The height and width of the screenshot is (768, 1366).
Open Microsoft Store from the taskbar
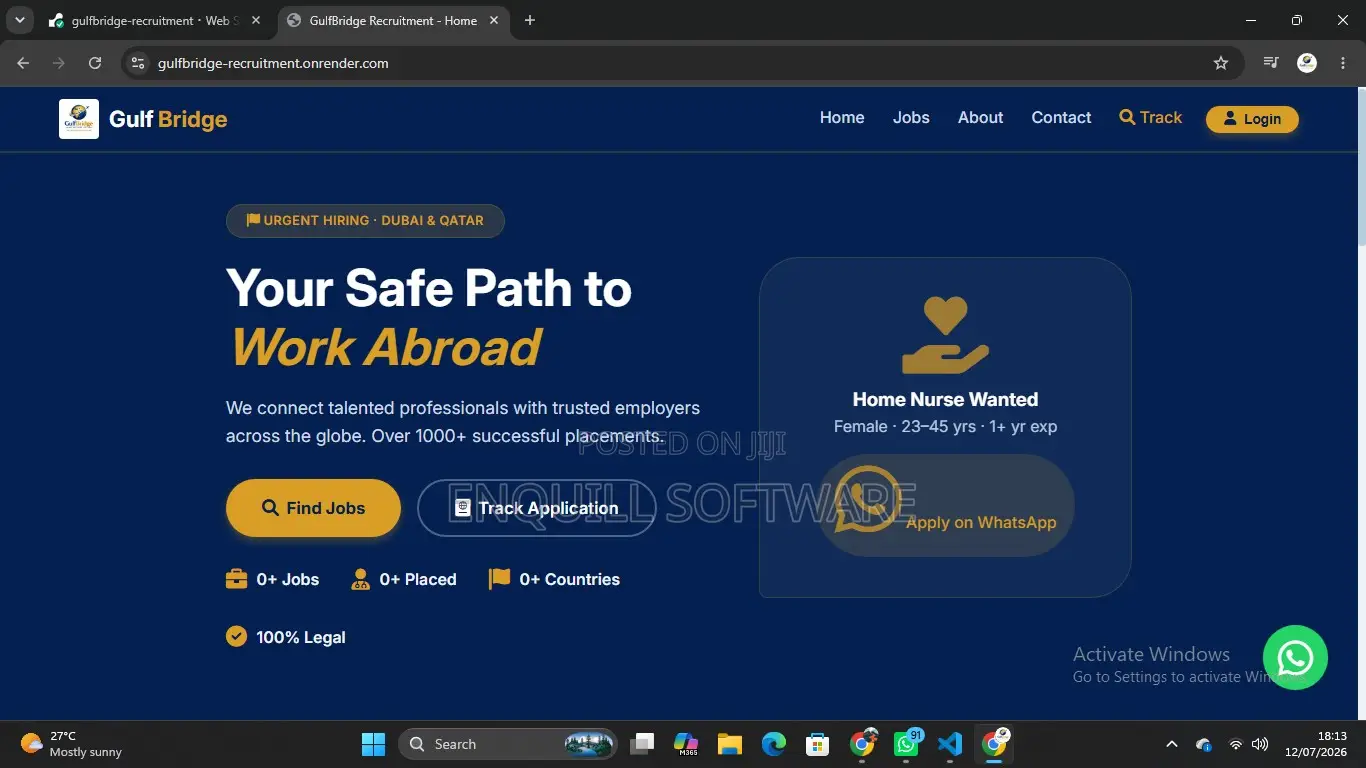[x=818, y=744]
